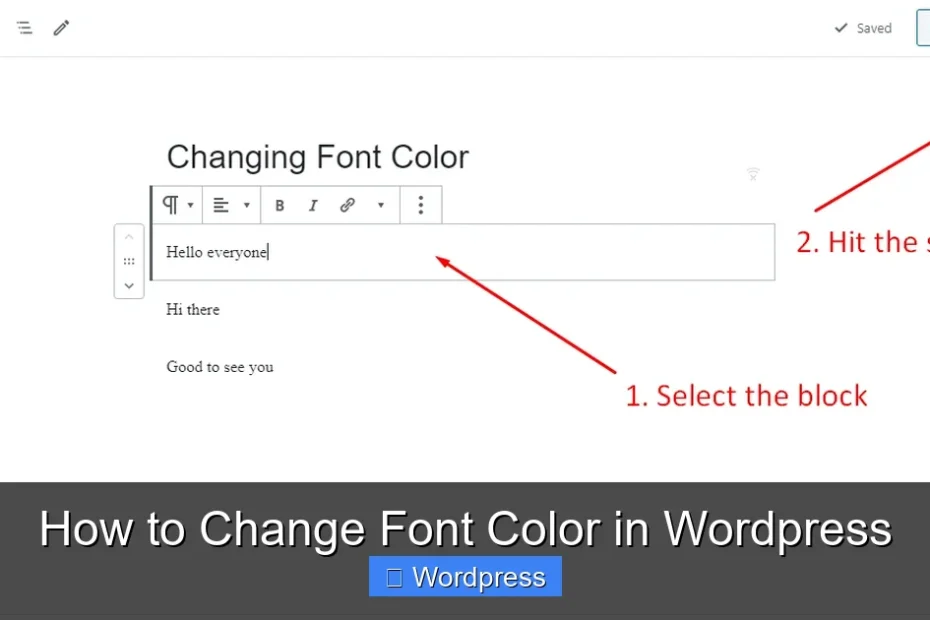
Task: Select the pencil edit mode icon
Action: (x=61, y=27)
